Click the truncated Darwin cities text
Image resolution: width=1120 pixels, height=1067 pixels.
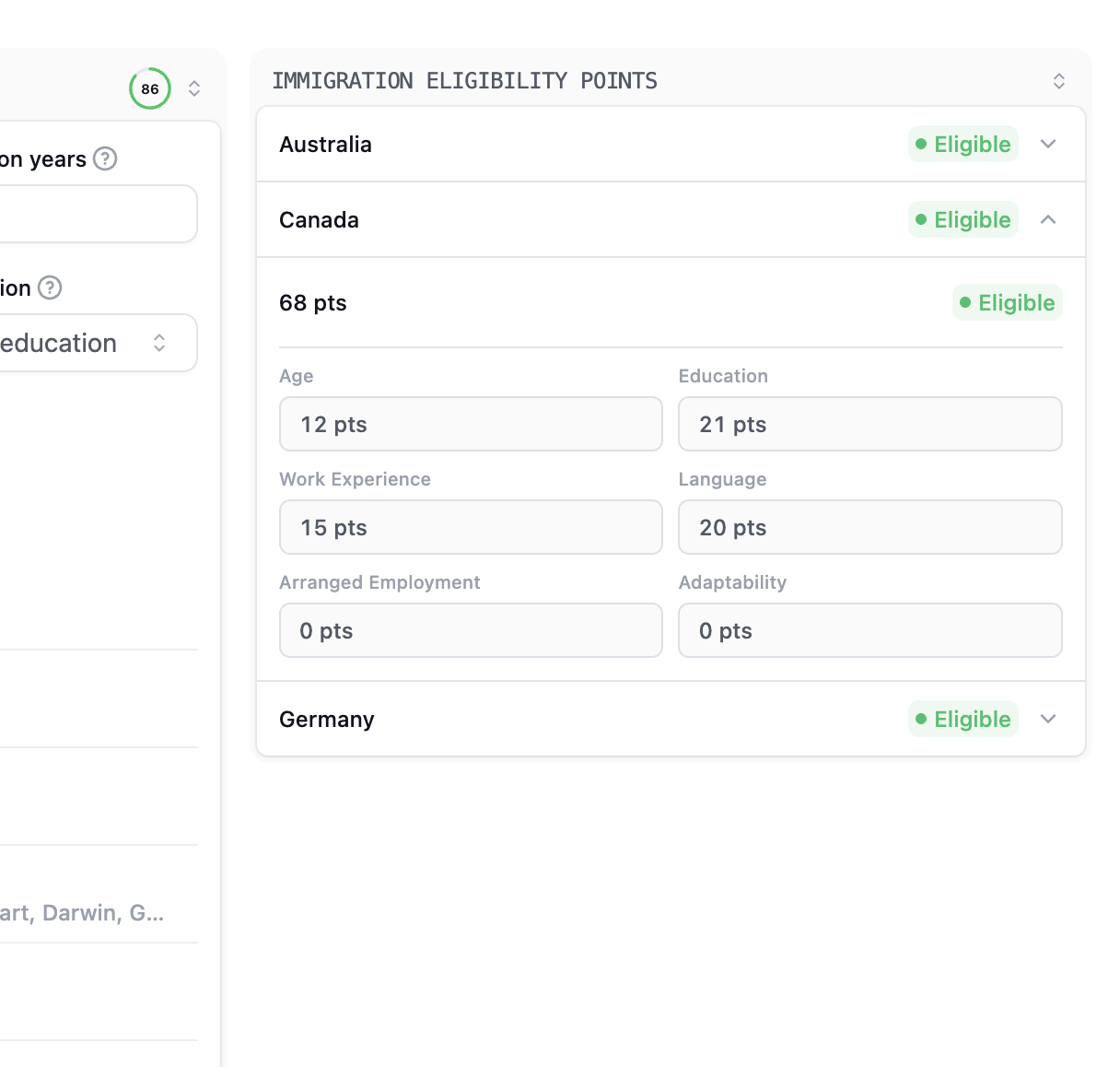(82, 913)
